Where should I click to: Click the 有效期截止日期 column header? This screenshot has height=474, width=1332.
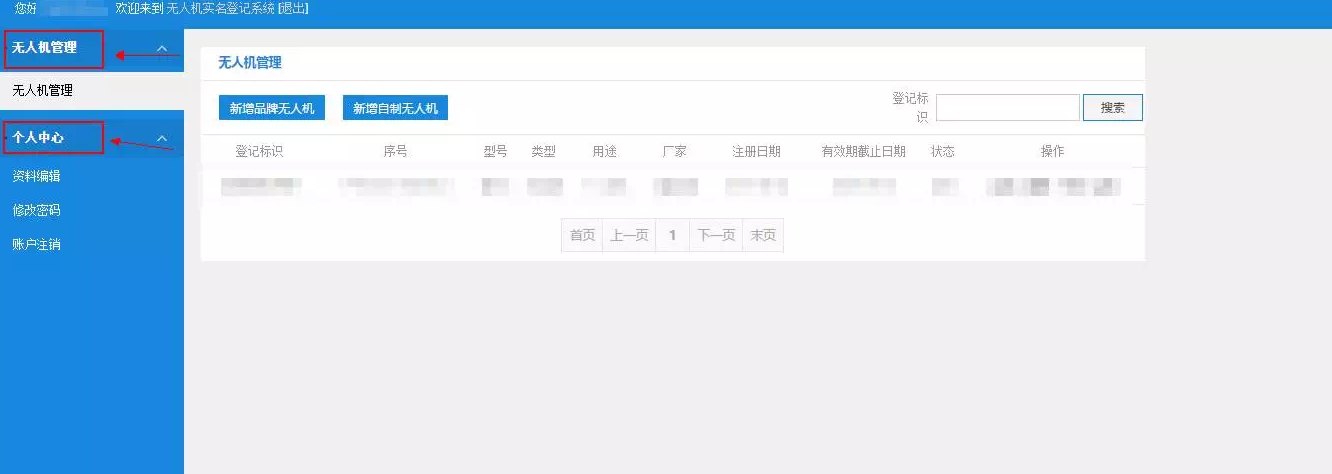pos(863,152)
